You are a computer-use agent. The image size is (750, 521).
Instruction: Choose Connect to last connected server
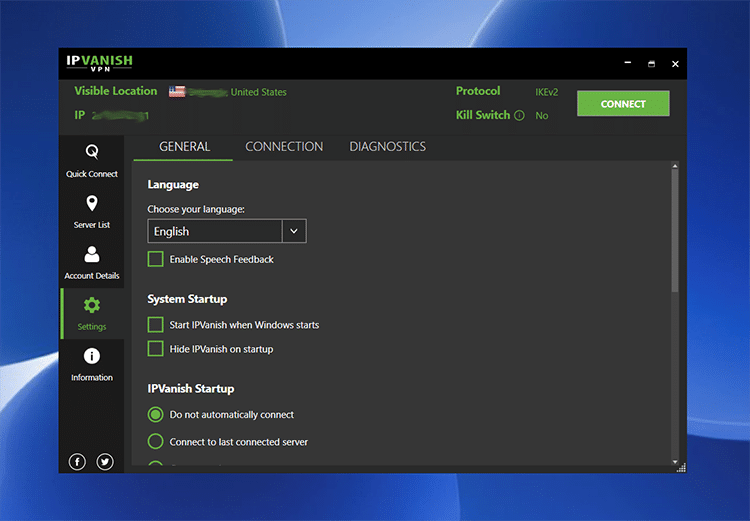click(x=155, y=441)
